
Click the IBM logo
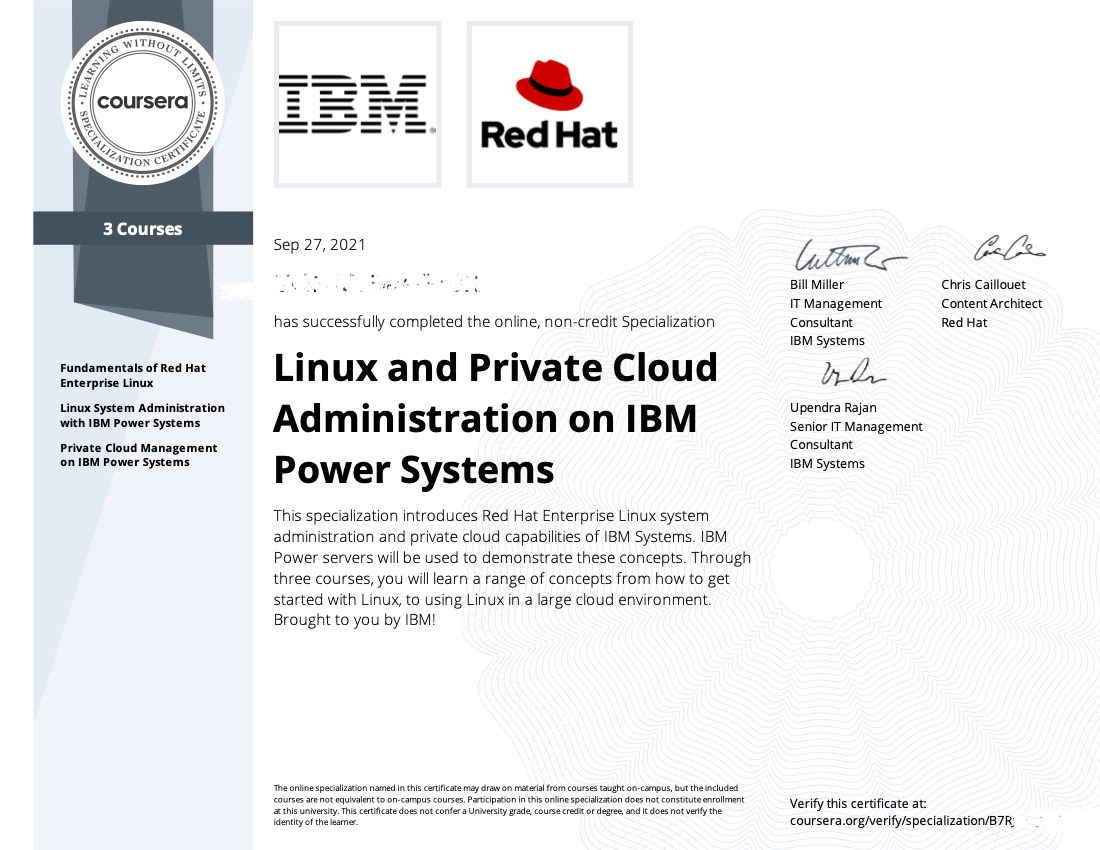(357, 104)
